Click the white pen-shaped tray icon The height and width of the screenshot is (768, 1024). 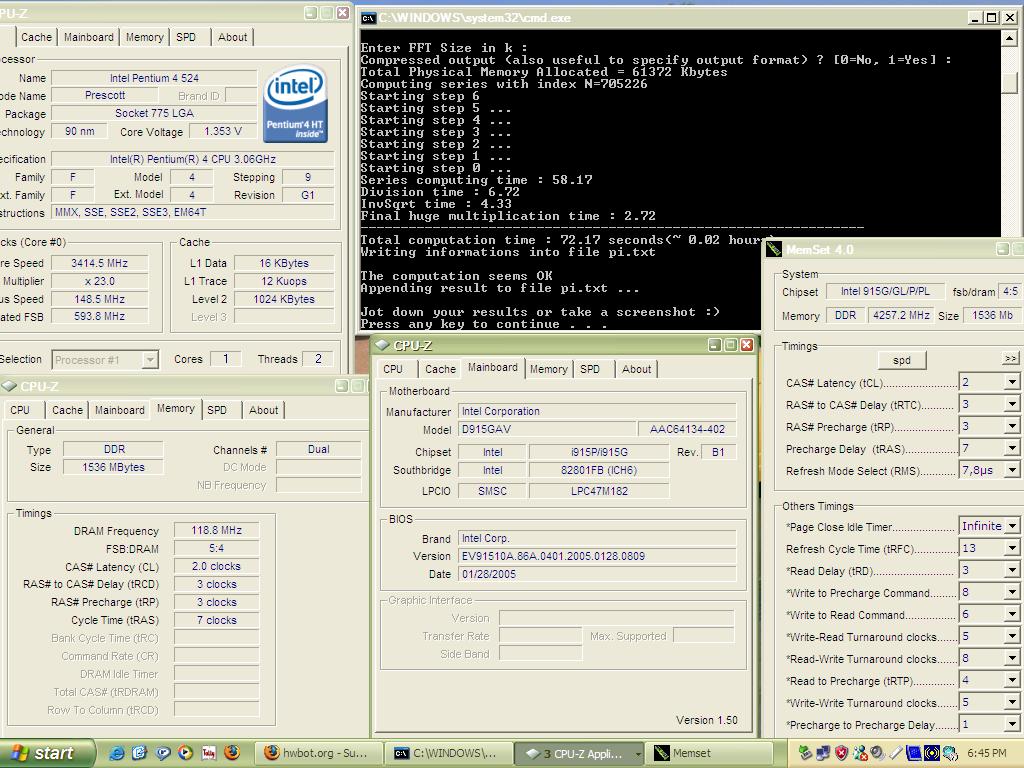click(x=896, y=753)
